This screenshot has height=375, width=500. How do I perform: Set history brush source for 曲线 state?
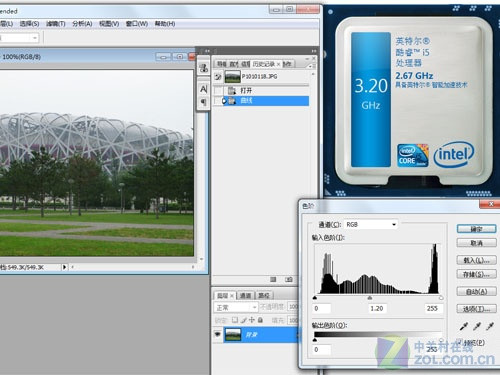[218, 101]
